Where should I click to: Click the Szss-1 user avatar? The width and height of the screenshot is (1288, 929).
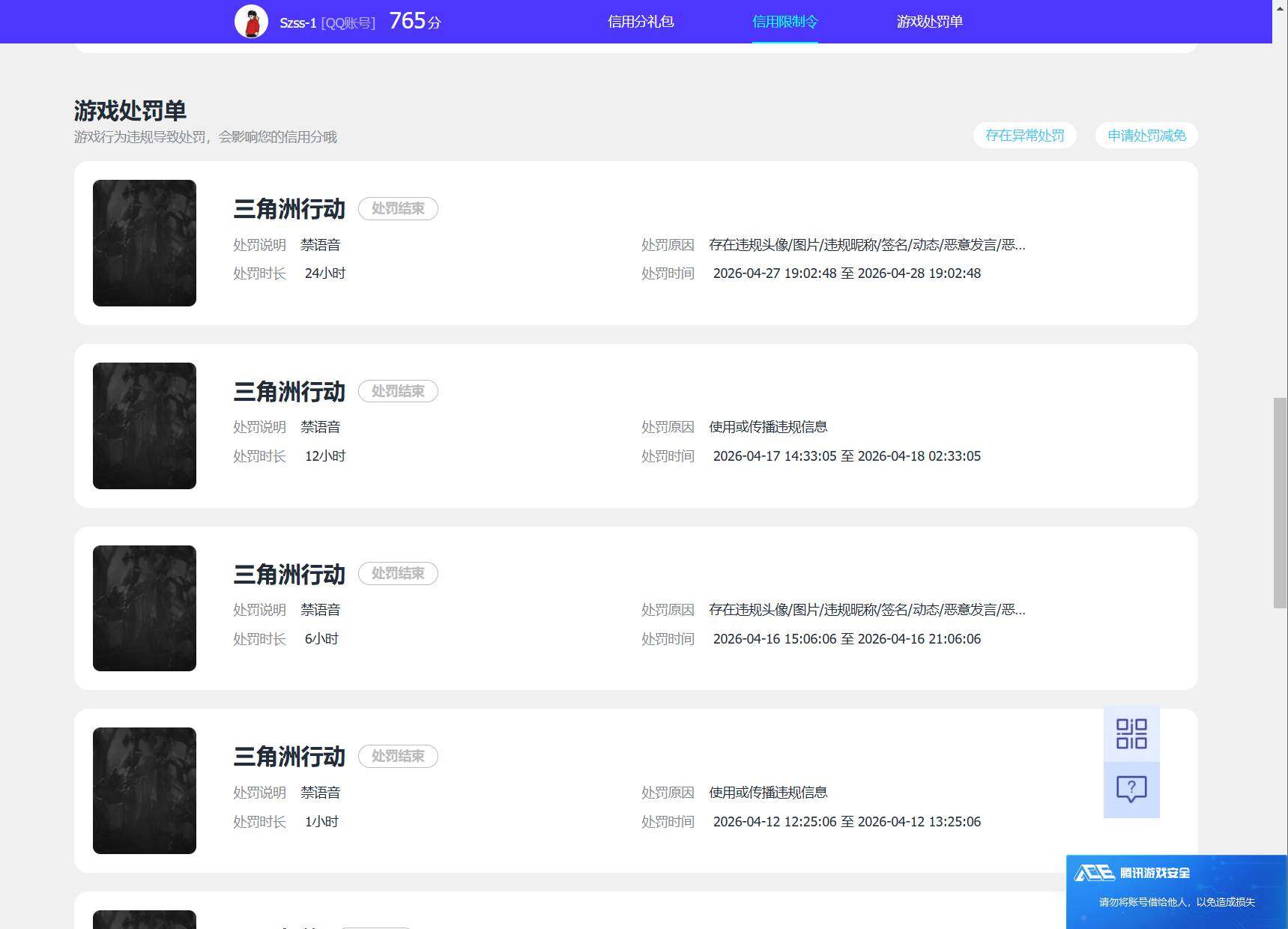pyautogui.click(x=251, y=22)
